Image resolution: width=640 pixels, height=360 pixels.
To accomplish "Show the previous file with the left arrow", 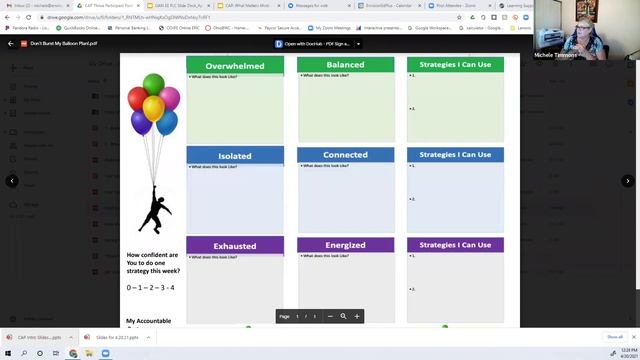I will 12,181.
